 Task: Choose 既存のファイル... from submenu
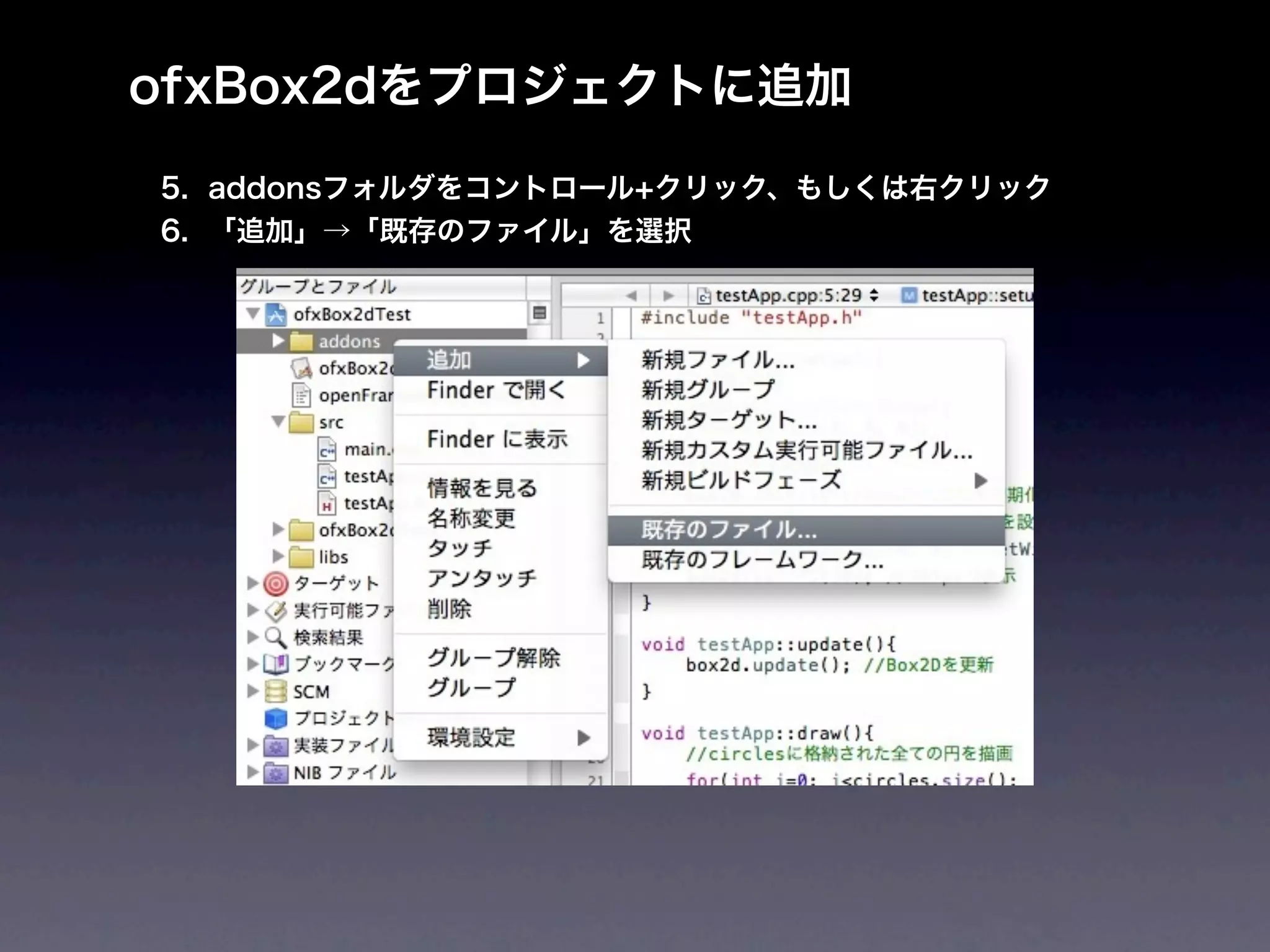(729, 530)
